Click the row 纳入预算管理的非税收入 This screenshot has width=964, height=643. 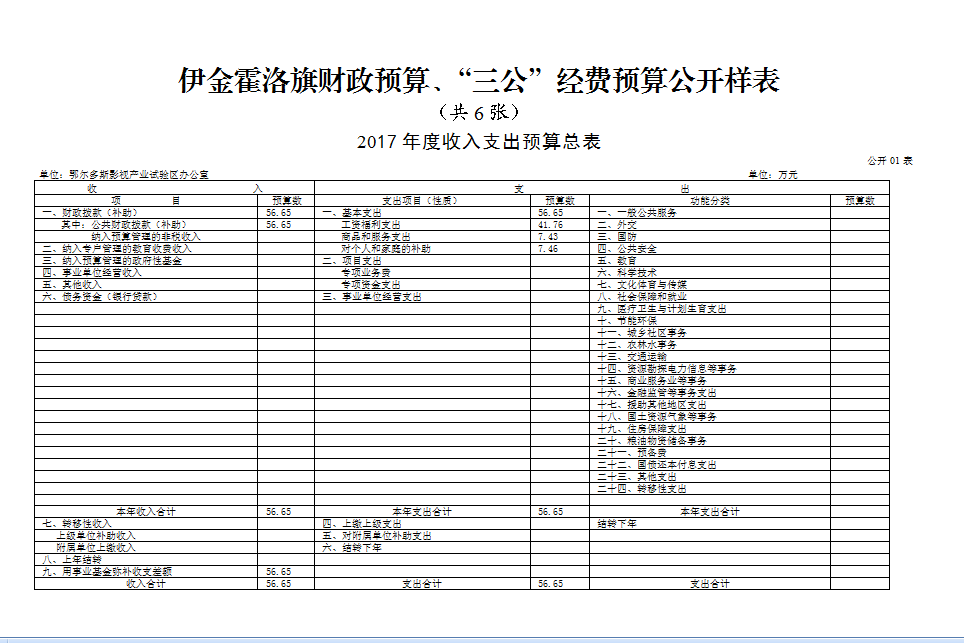click(146, 237)
